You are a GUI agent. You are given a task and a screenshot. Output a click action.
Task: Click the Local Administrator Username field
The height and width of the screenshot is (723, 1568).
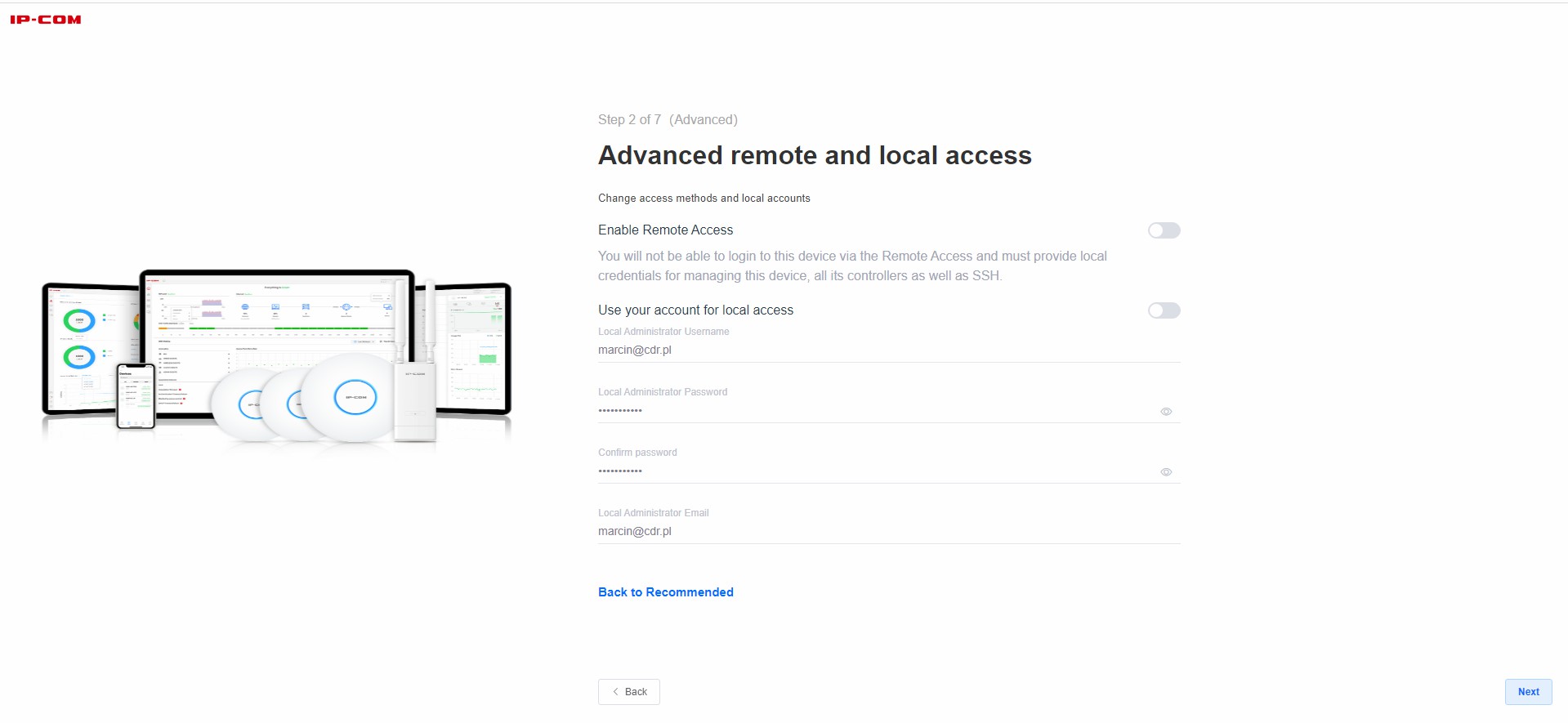coord(889,350)
